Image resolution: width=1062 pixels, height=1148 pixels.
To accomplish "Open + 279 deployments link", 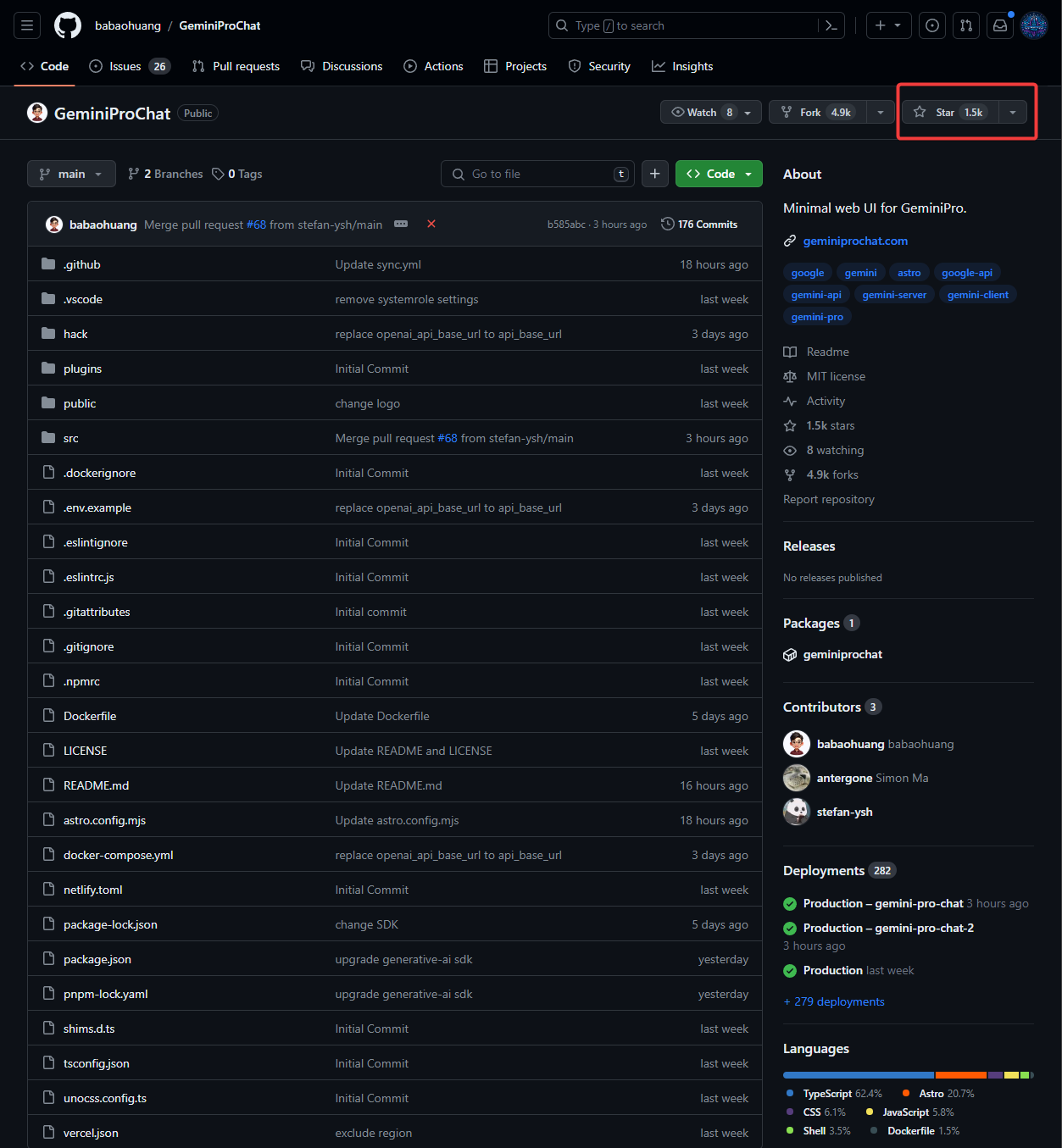I will tap(834, 1001).
